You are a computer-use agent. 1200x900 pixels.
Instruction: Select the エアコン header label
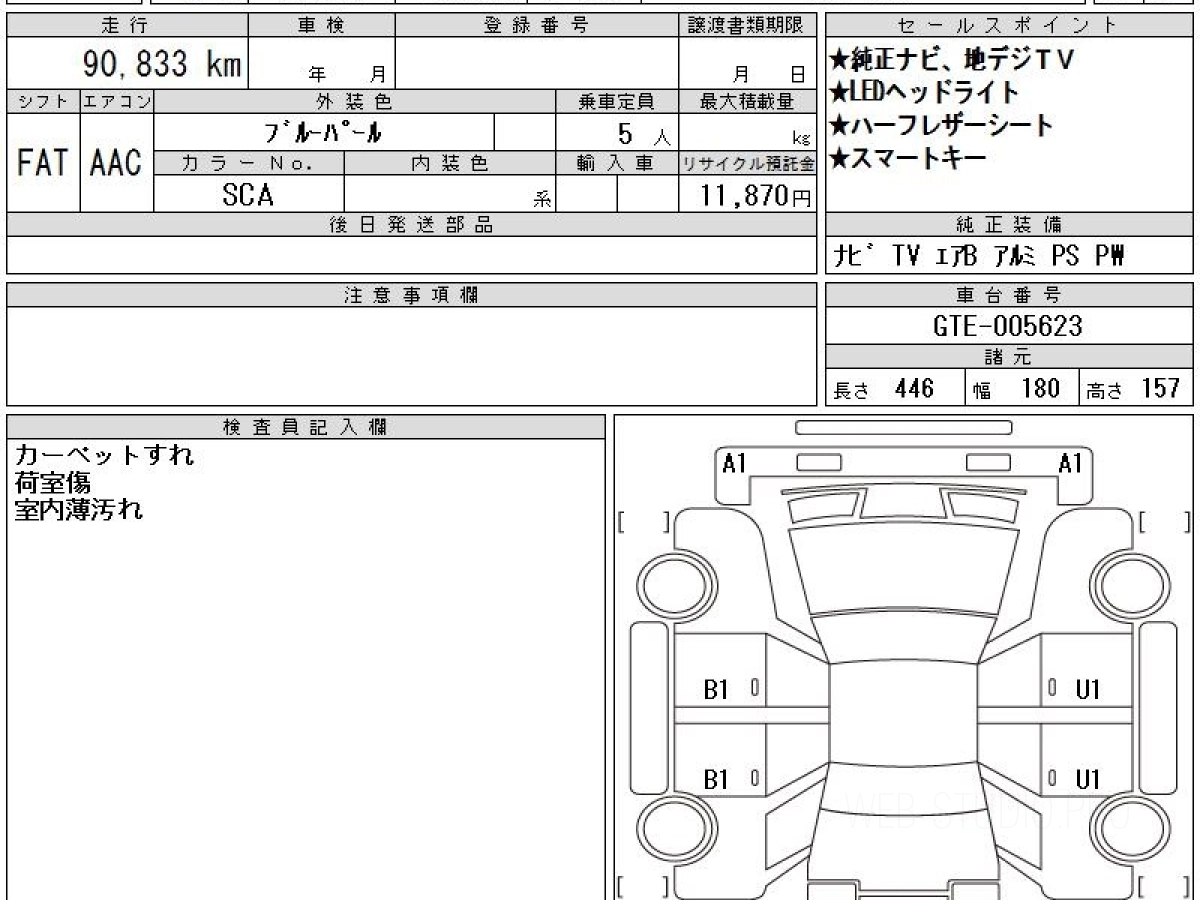tap(117, 101)
